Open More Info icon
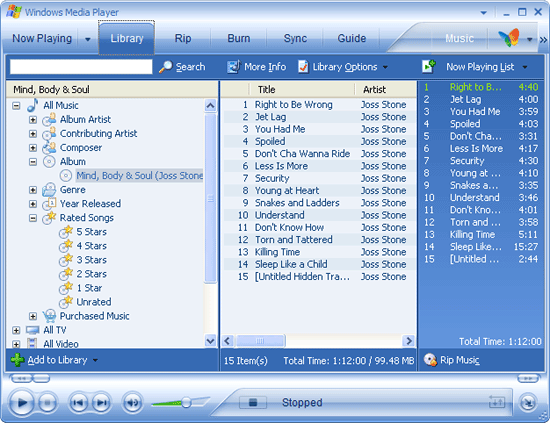The height and width of the screenshot is (423, 550). (233, 67)
